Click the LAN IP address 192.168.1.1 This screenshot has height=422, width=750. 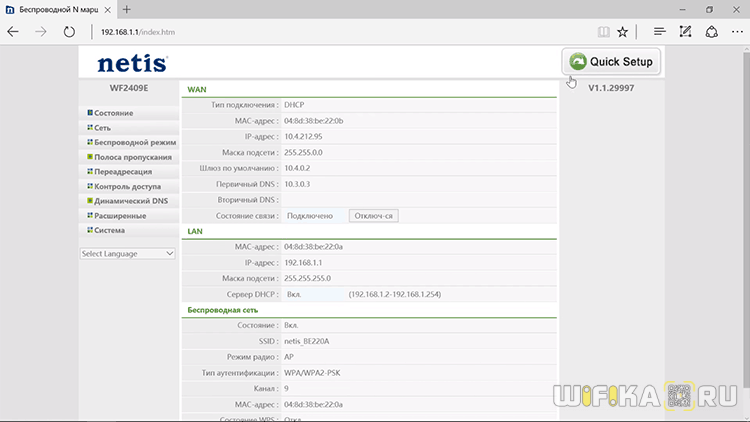tap(303, 263)
